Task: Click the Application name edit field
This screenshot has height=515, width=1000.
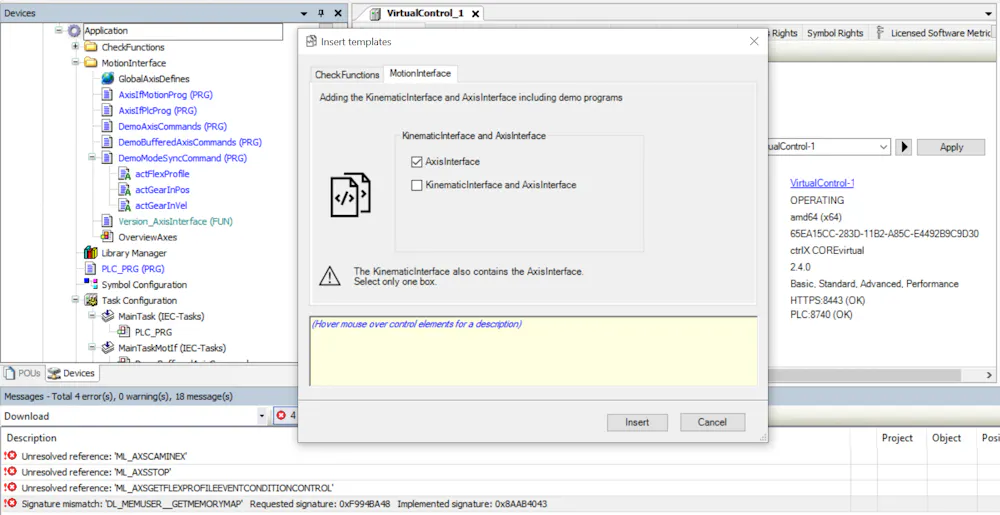Action: coord(182,31)
